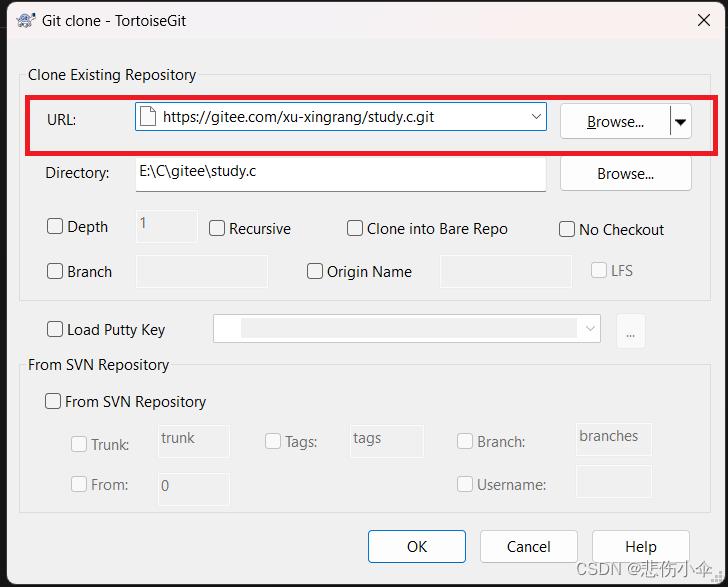This screenshot has width=728, height=587.
Task: Toggle the Tags checkbox
Action: point(273,441)
